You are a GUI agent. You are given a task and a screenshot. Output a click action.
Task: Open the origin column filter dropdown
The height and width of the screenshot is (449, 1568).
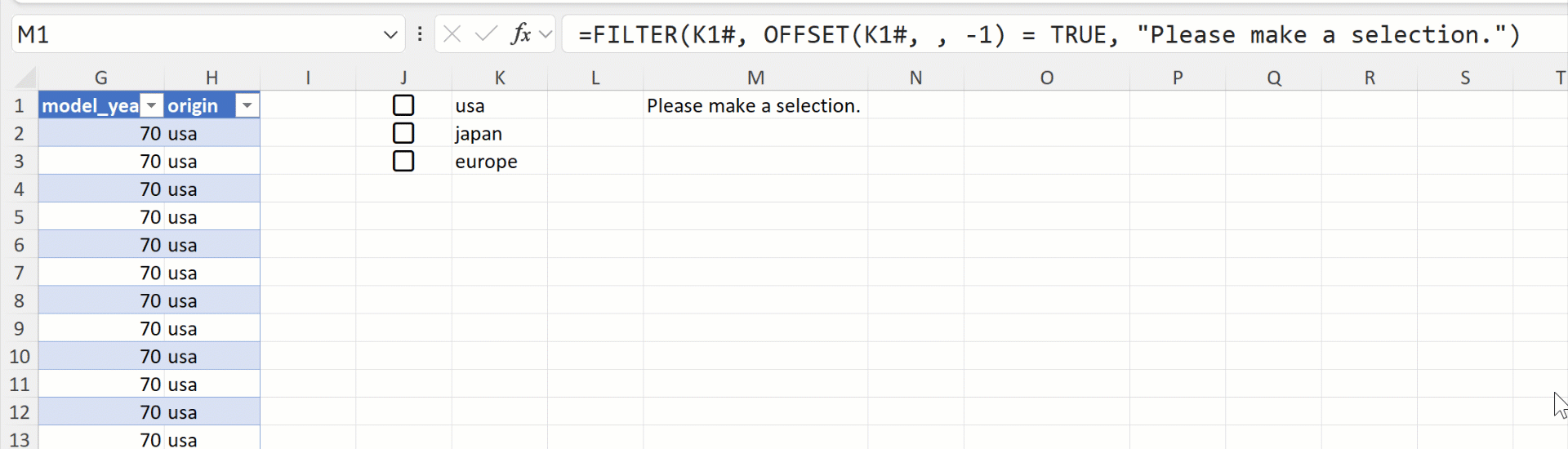coord(247,106)
